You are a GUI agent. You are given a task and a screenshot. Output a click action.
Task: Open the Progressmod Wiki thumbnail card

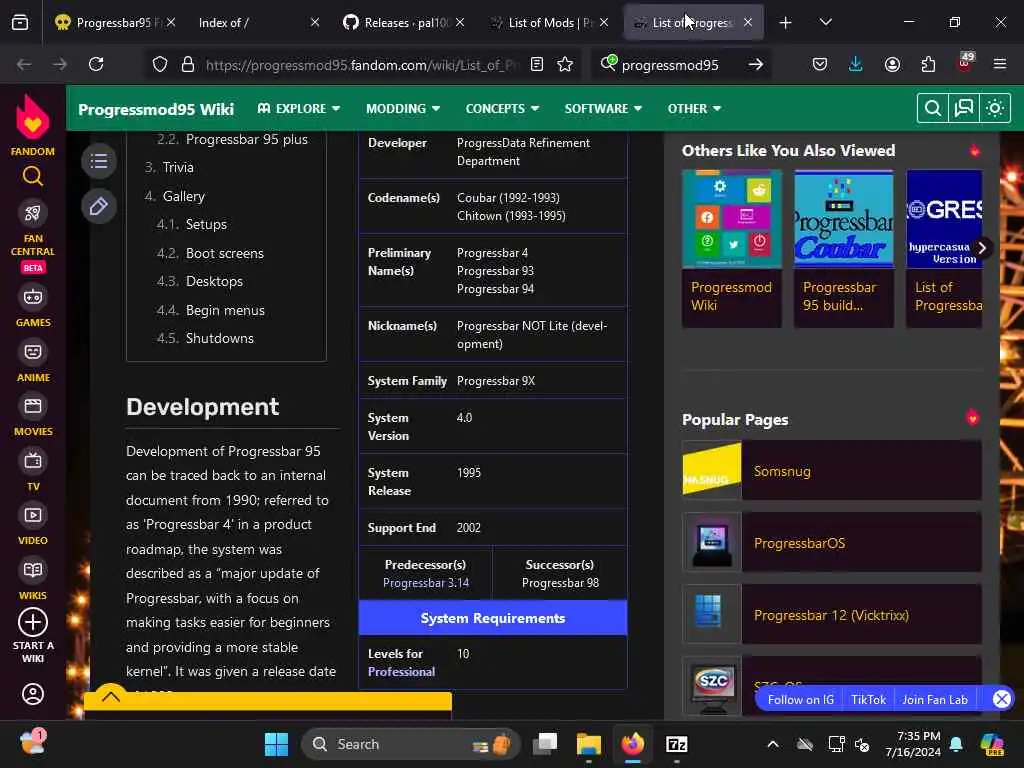coord(731,248)
